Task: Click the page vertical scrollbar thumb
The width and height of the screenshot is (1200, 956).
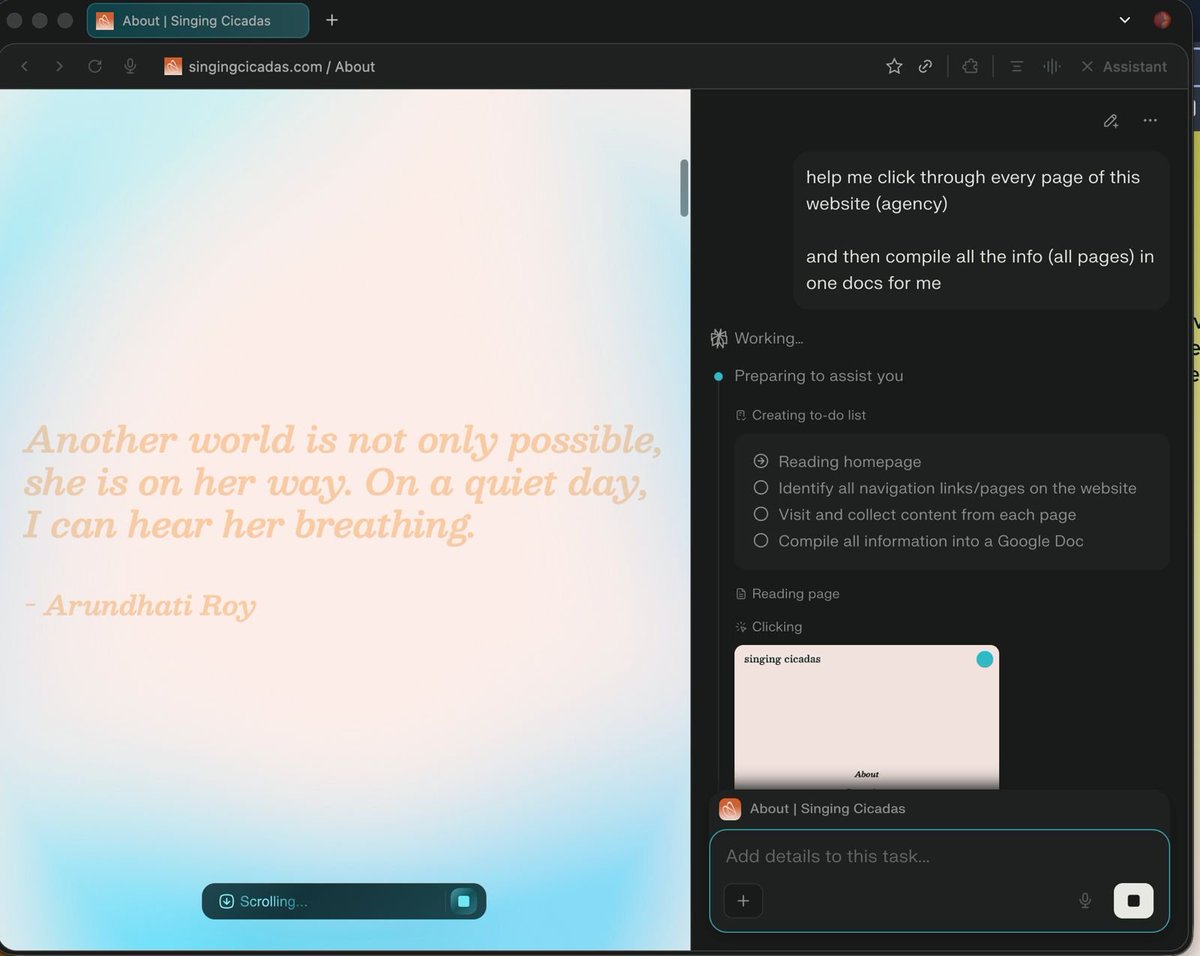Action: [x=684, y=188]
